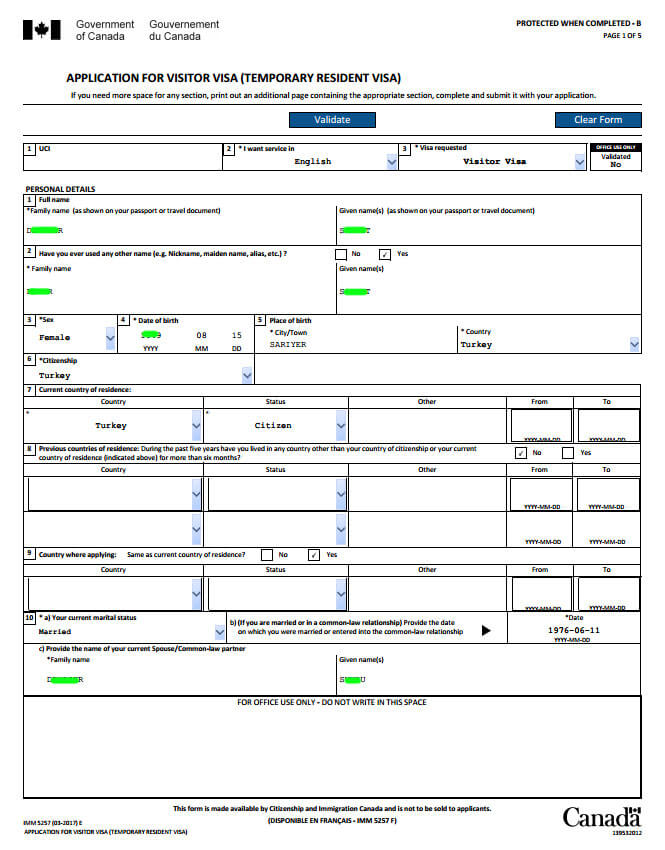Click current residence To date field
This screenshot has height=850, width=665.
coord(608,426)
